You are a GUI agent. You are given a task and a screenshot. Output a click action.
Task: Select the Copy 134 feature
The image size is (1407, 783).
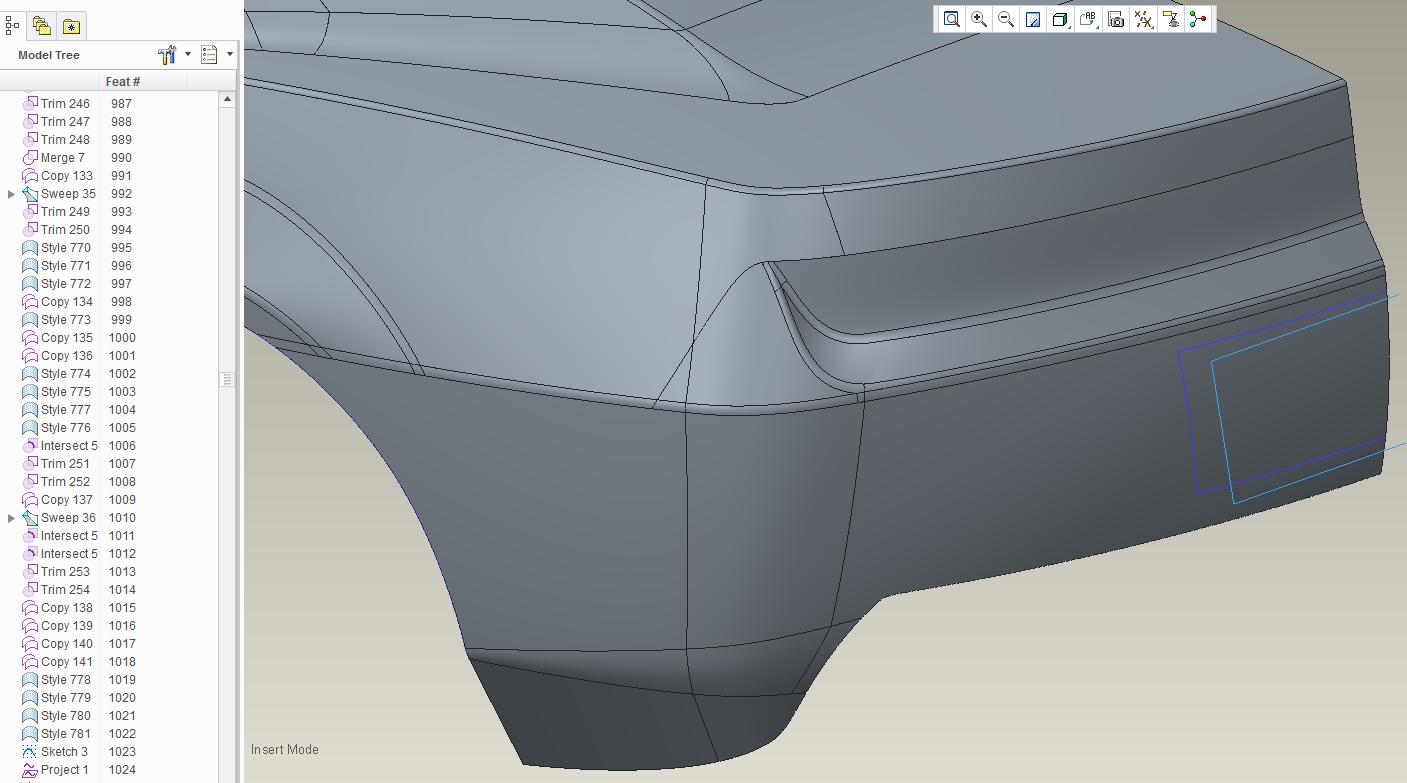[66, 302]
